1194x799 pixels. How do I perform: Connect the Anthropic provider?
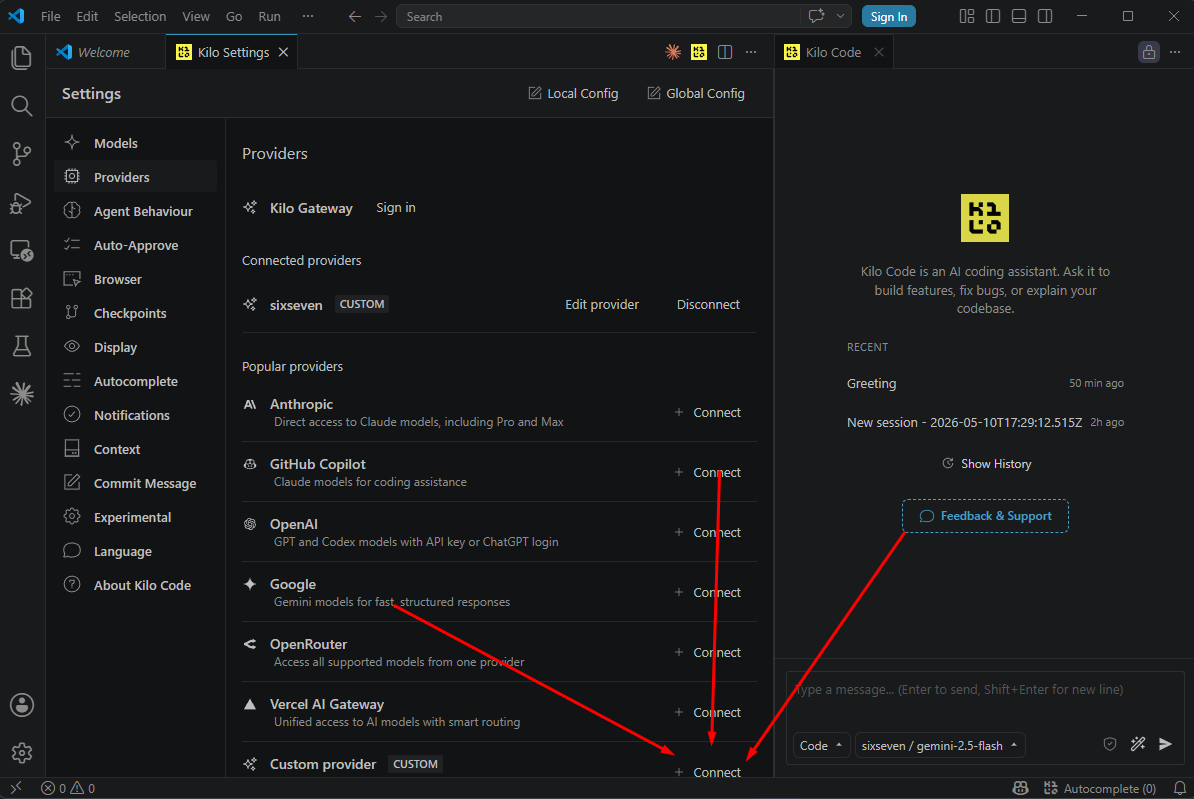(707, 412)
